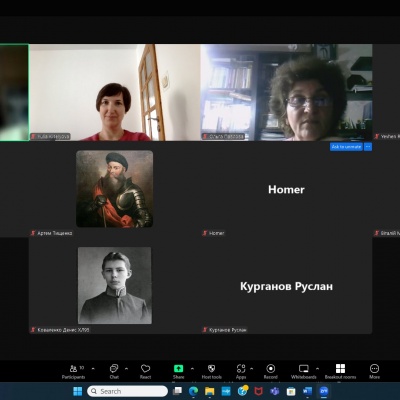
Task: Click the taskbar Search box
Action: click(x=127, y=391)
